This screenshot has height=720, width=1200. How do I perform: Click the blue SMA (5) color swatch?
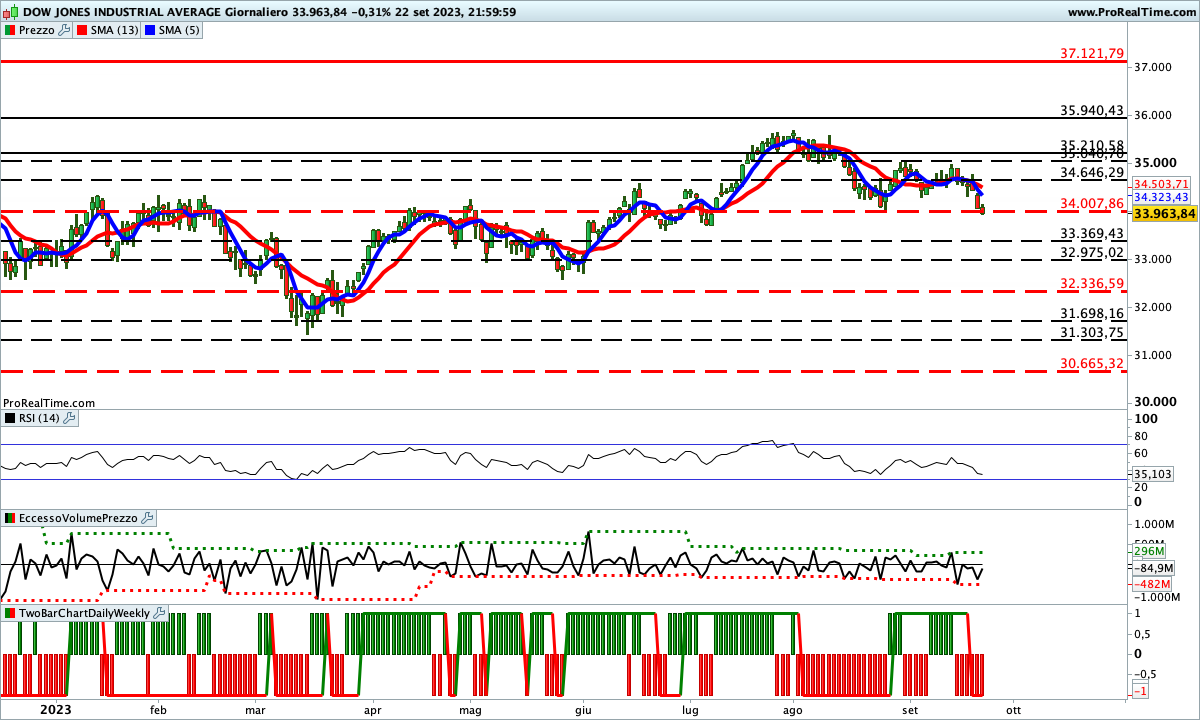150,31
